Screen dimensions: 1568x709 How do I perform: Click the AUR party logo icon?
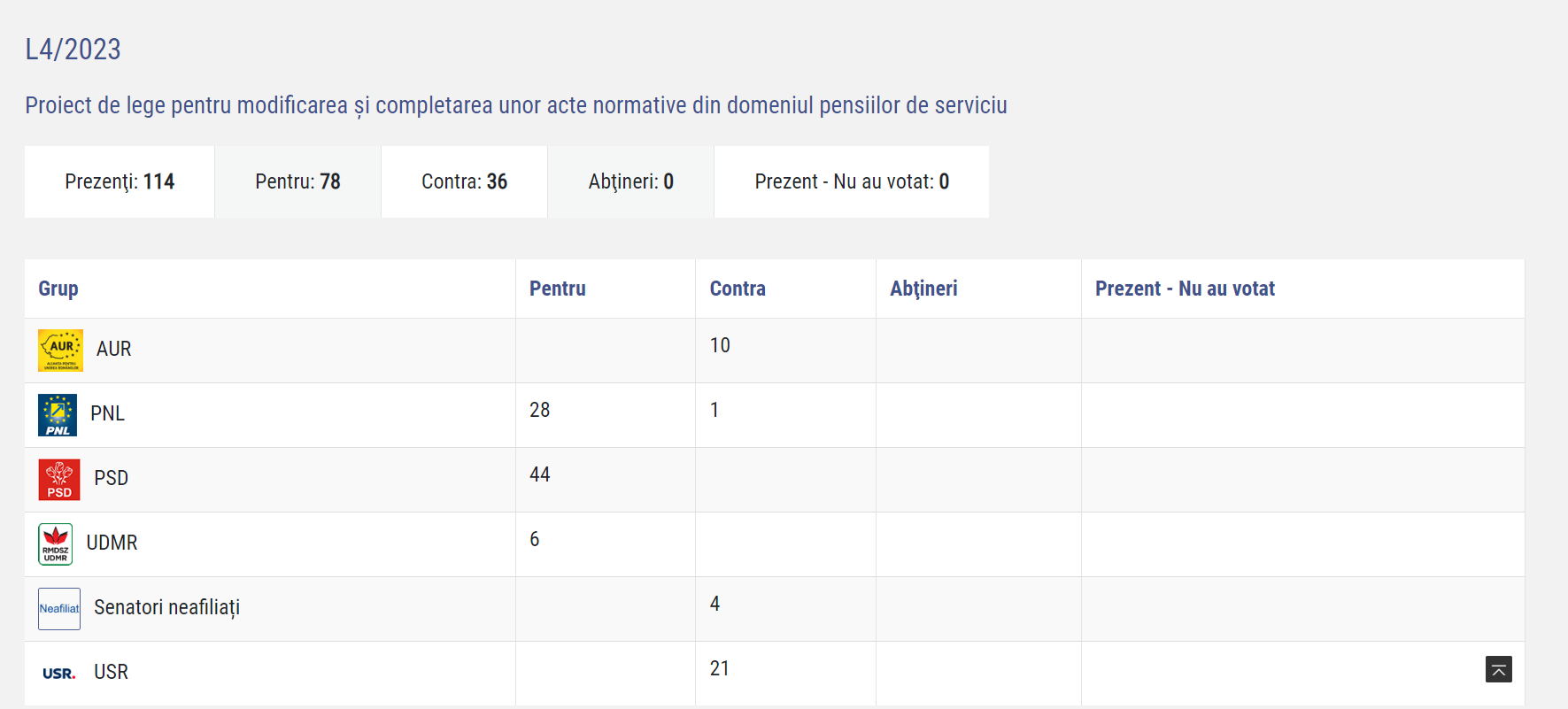click(x=60, y=351)
